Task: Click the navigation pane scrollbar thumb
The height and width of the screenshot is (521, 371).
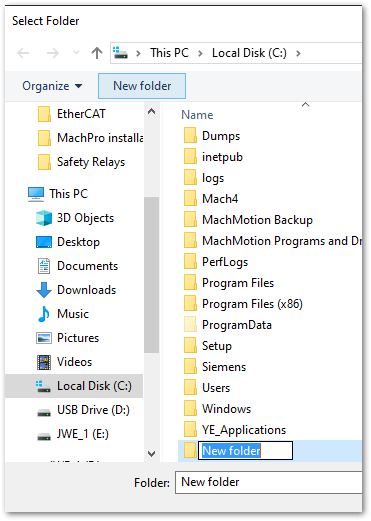Action: pyautogui.click(x=151, y=275)
